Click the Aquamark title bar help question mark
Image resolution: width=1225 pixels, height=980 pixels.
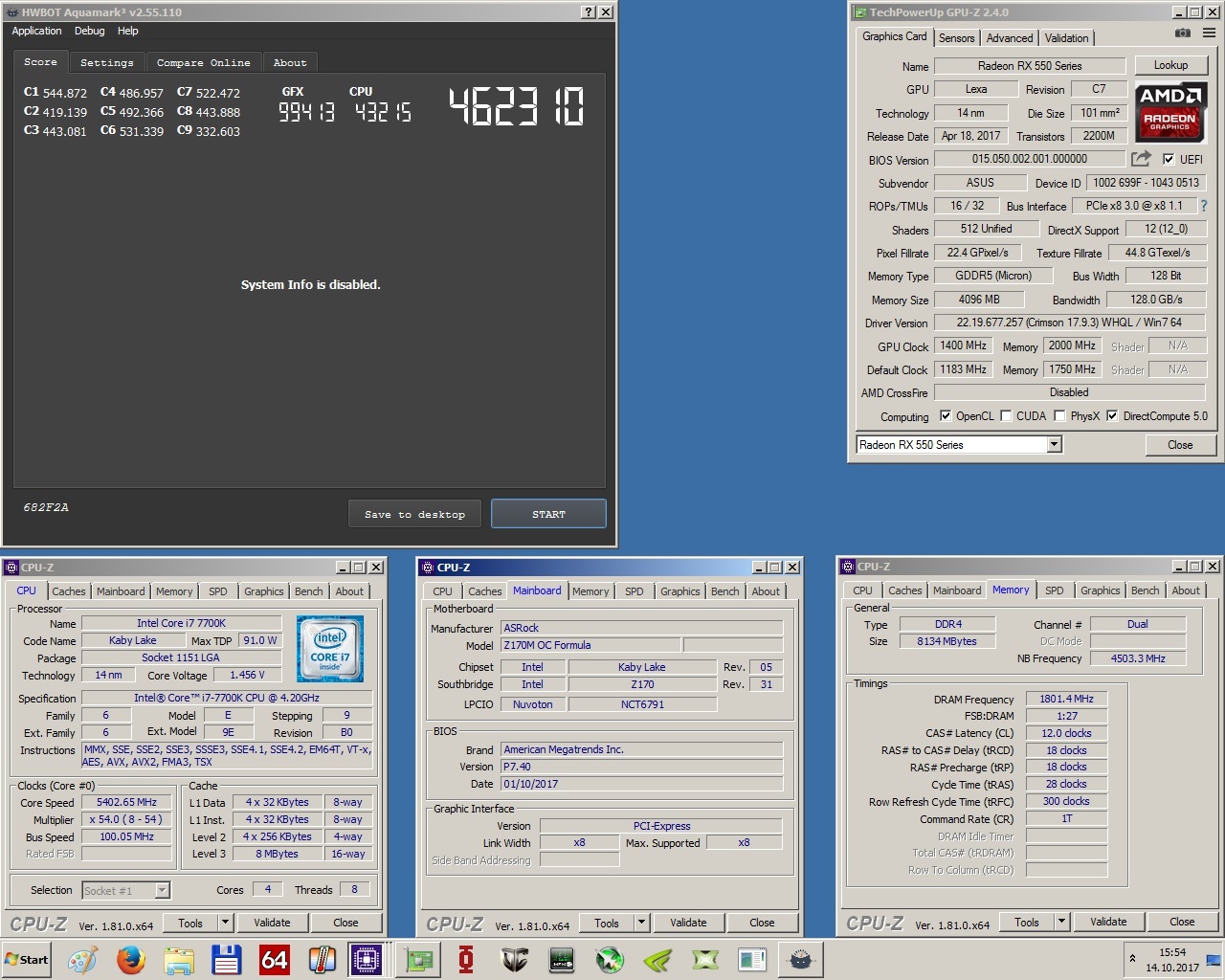pos(589,11)
